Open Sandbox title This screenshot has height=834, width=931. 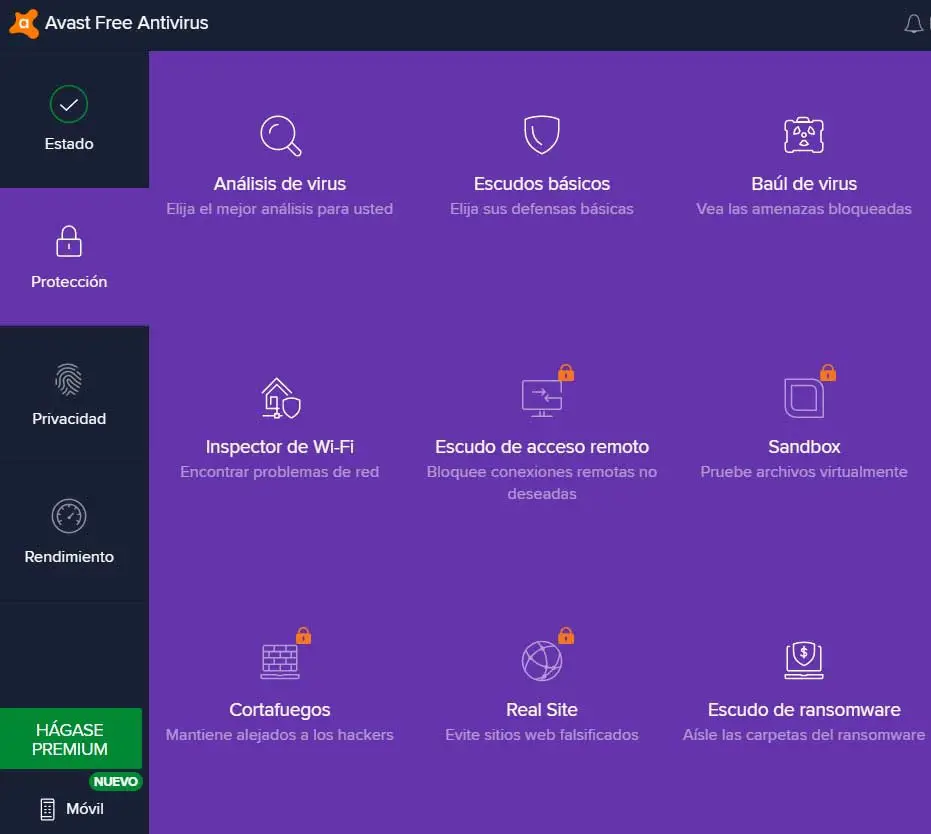[804, 446]
